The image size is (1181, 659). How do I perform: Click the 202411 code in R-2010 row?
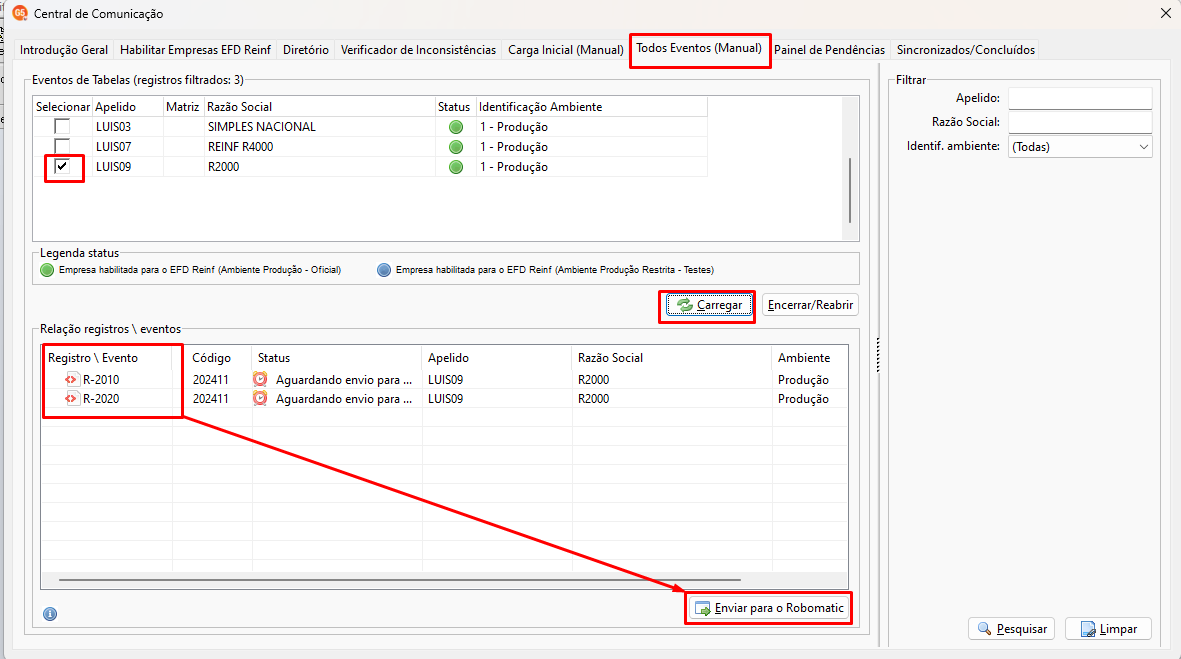210,380
